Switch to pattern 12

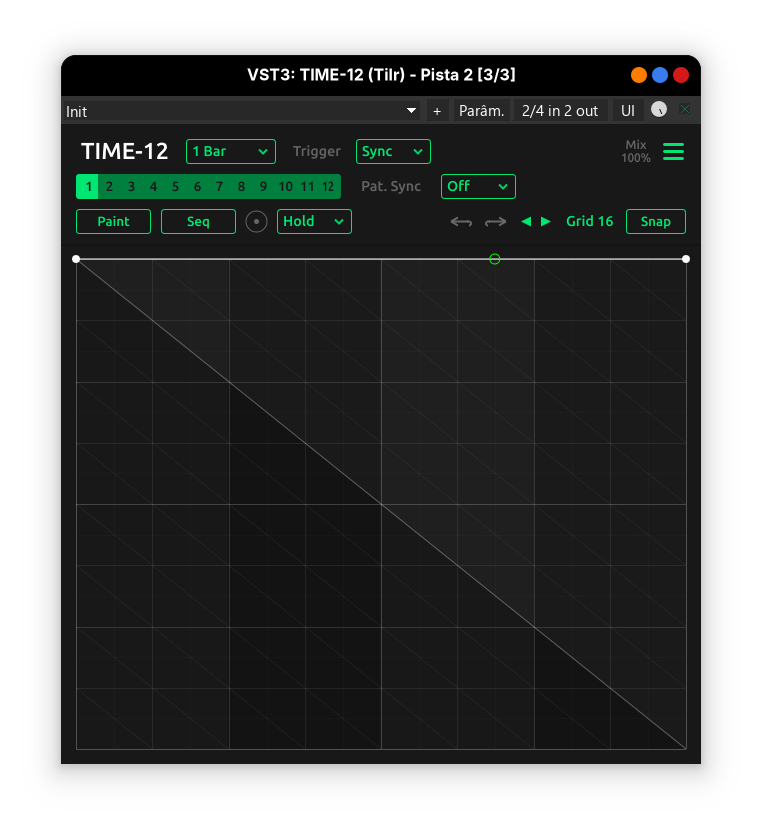pos(328,187)
